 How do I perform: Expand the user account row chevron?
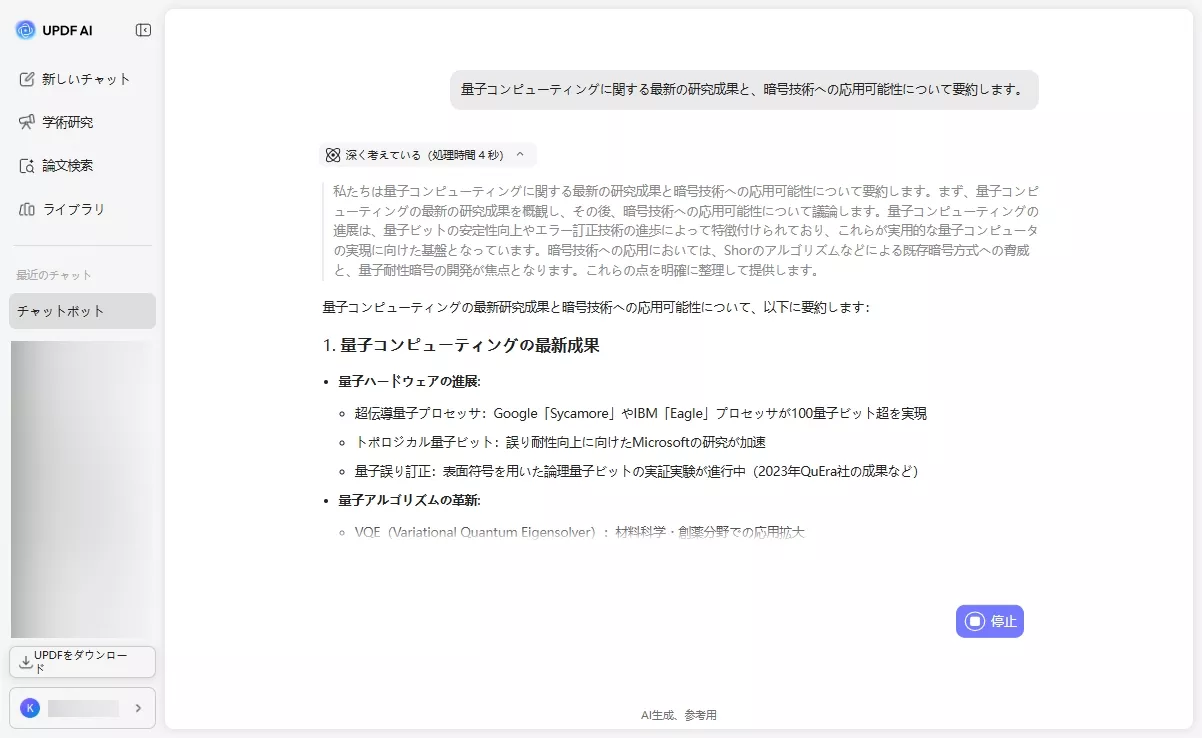[x=139, y=707]
